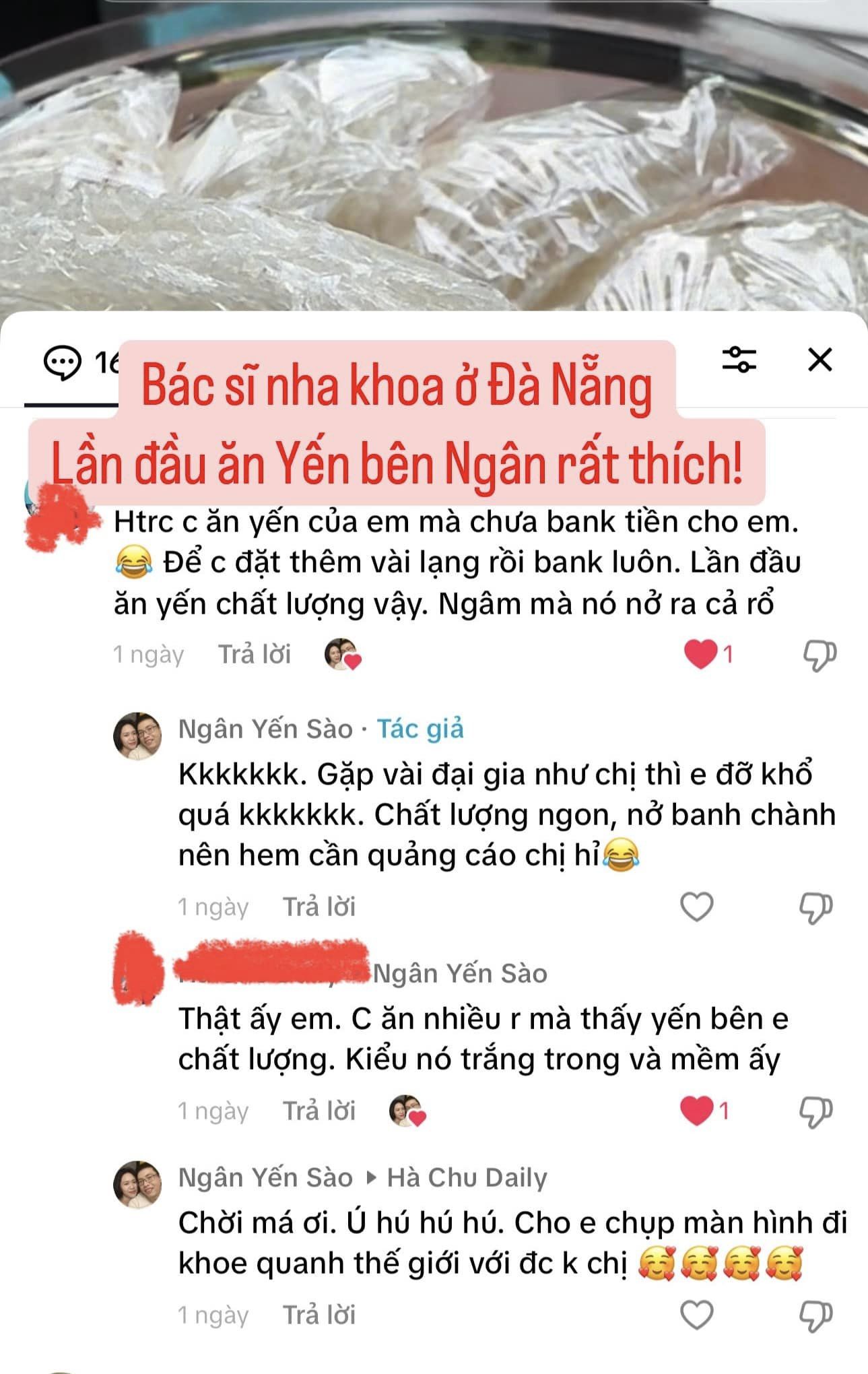The width and height of the screenshot is (868, 1374).
Task: Like the first comment about ăn yến
Action: point(700,654)
